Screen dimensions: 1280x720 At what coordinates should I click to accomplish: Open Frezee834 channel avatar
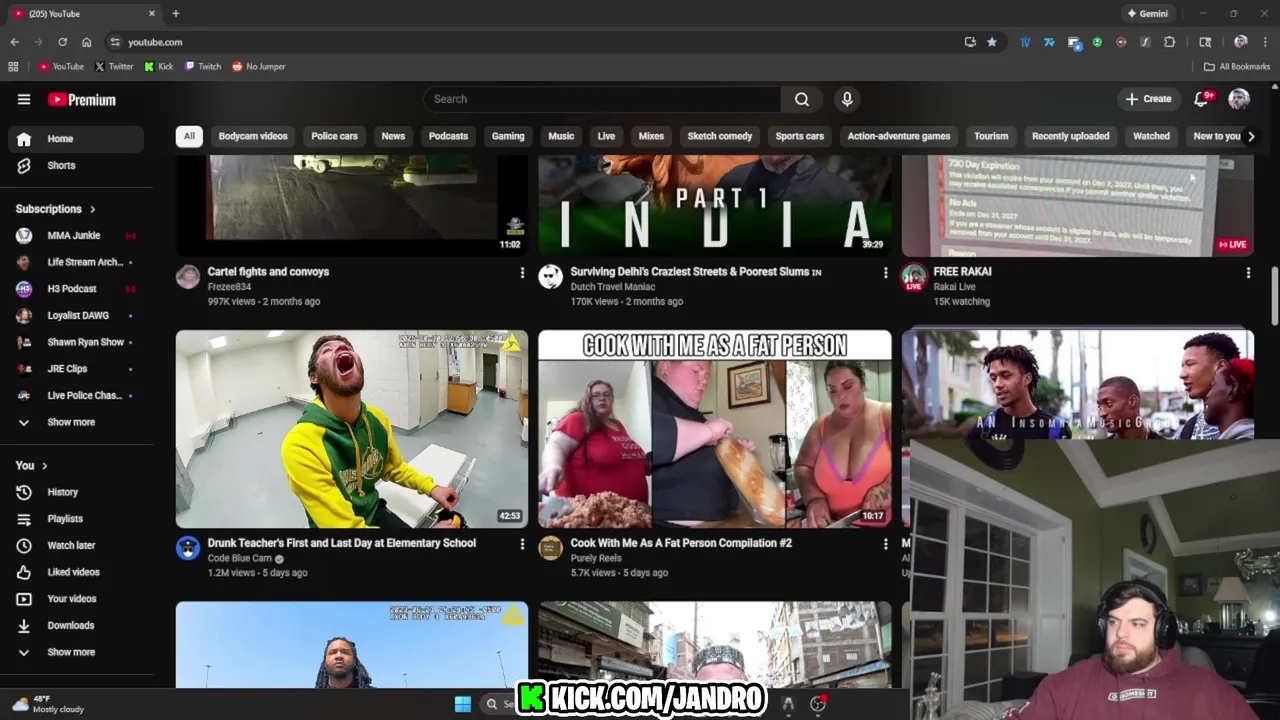[188, 277]
